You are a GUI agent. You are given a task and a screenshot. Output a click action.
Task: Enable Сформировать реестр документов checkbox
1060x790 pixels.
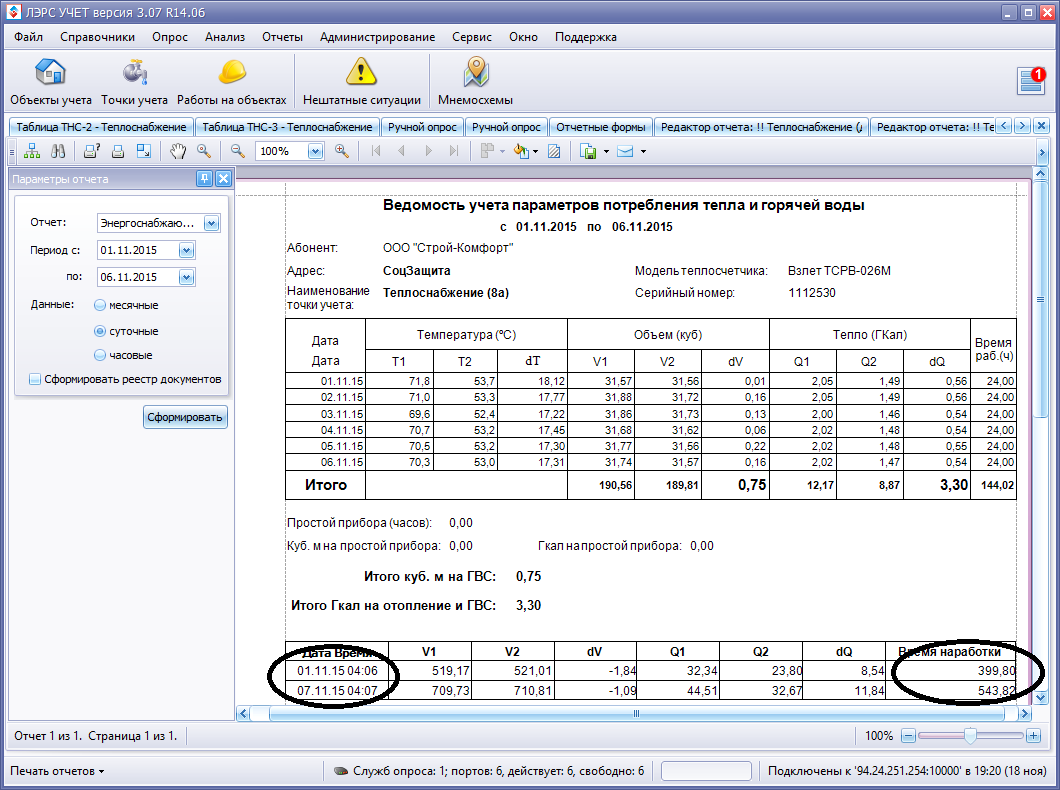[35, 379]
